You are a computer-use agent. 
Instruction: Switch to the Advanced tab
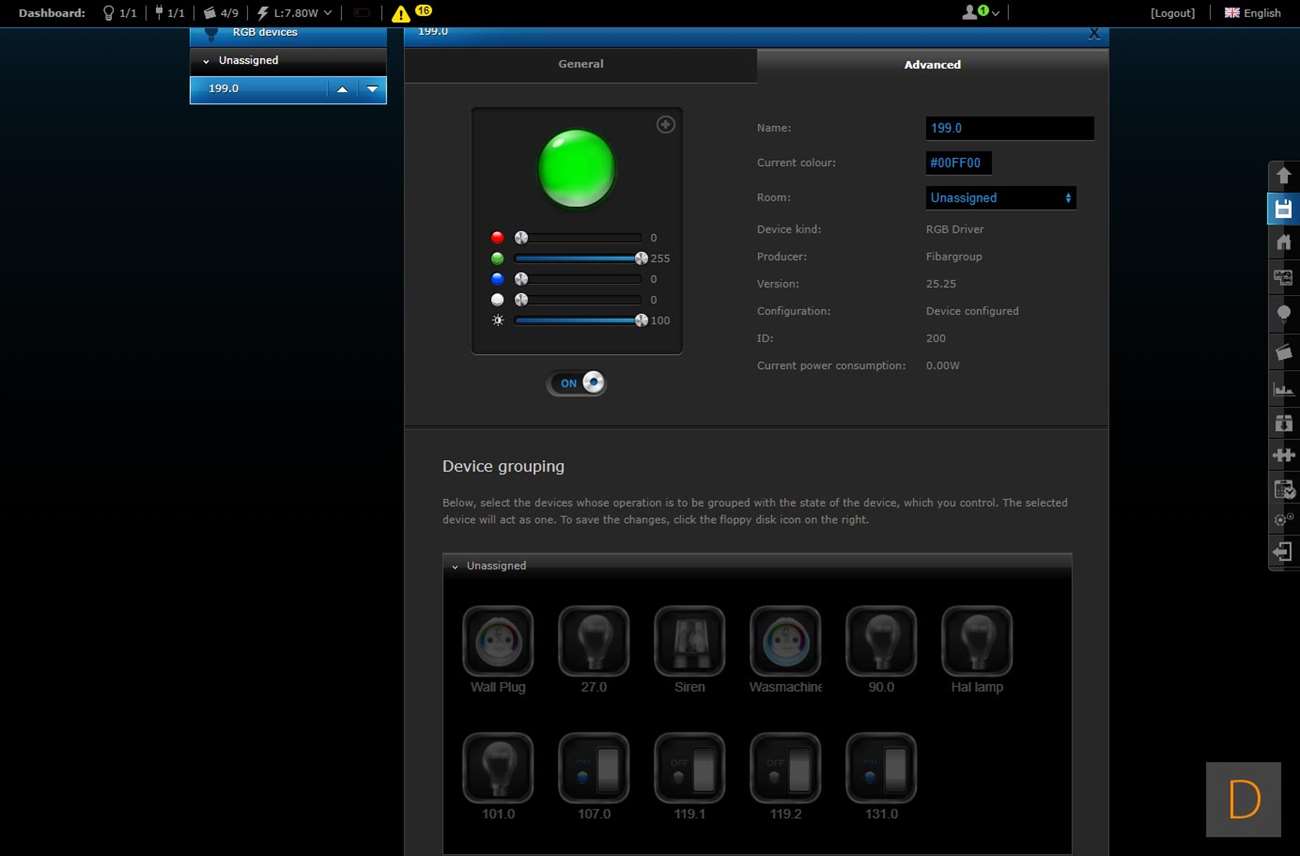(x=932, y=65)
